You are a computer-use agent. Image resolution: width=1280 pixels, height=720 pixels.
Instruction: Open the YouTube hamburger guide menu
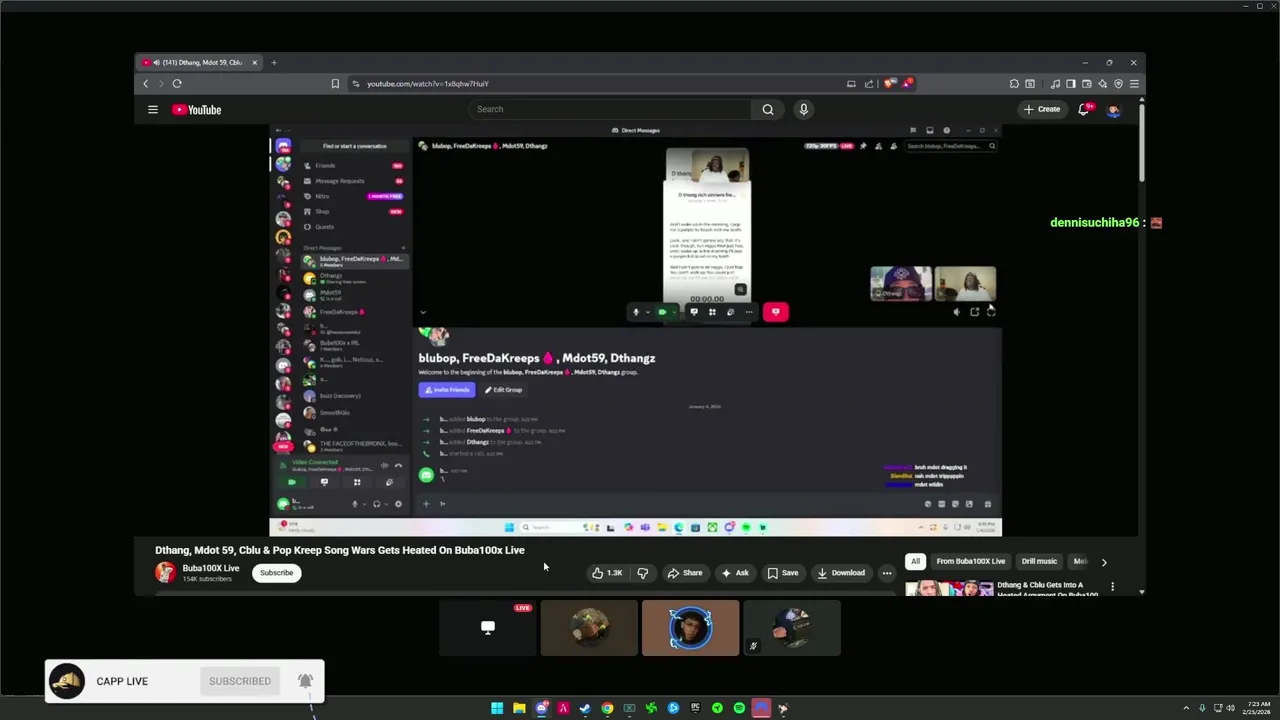click(x=153, y=110)
